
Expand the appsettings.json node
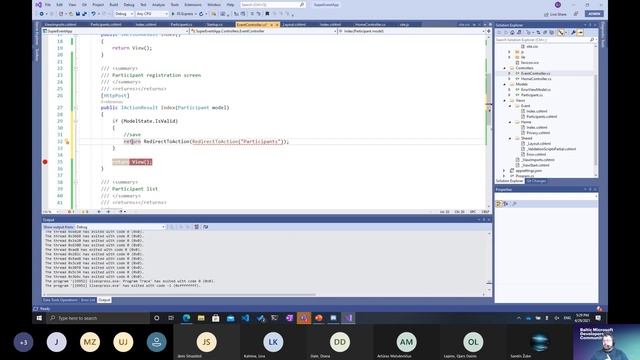click(x=504, y=171)
